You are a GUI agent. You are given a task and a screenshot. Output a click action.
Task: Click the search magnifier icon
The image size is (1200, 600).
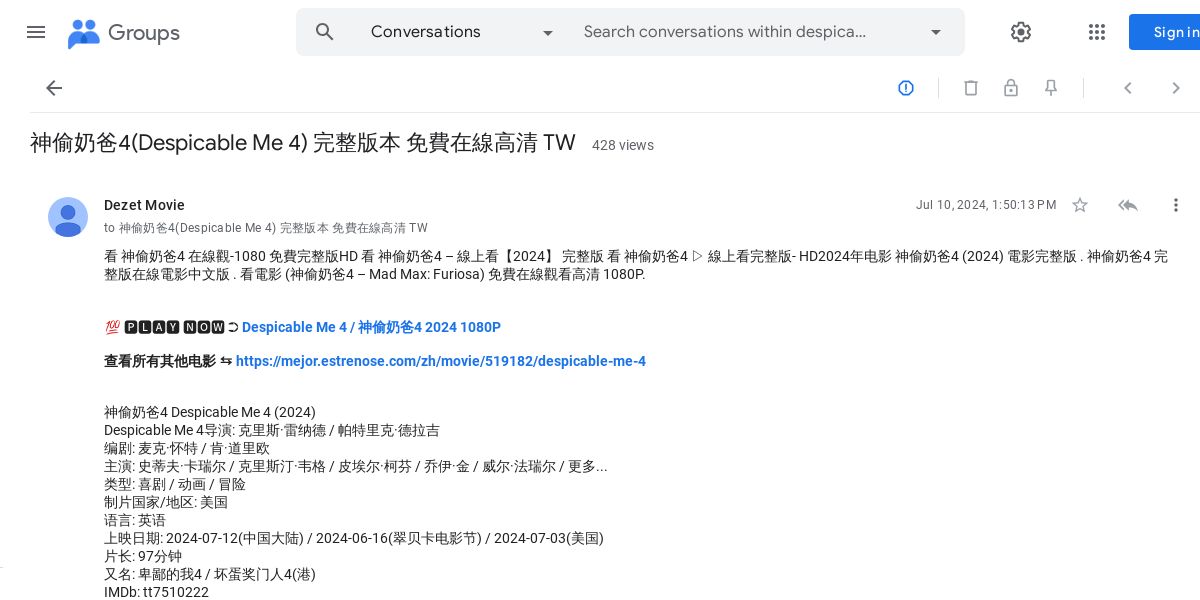click(324, 32)
